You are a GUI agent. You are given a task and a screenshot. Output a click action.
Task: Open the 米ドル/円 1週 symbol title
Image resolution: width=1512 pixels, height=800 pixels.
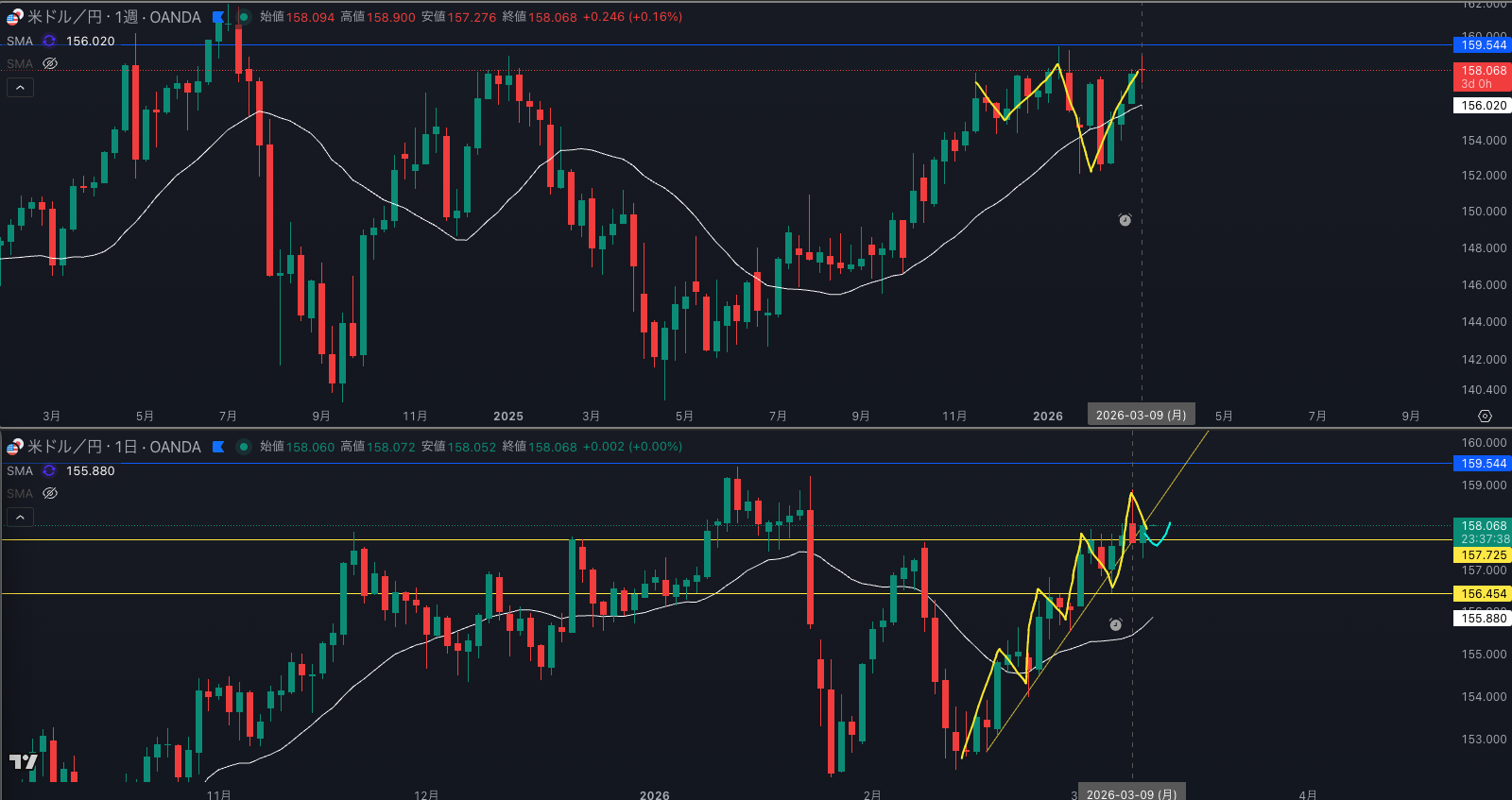113,17
